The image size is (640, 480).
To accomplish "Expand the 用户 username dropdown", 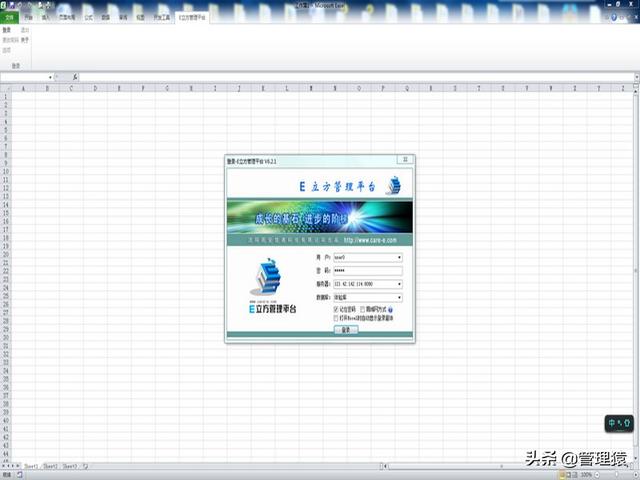I will click(399, 258).
